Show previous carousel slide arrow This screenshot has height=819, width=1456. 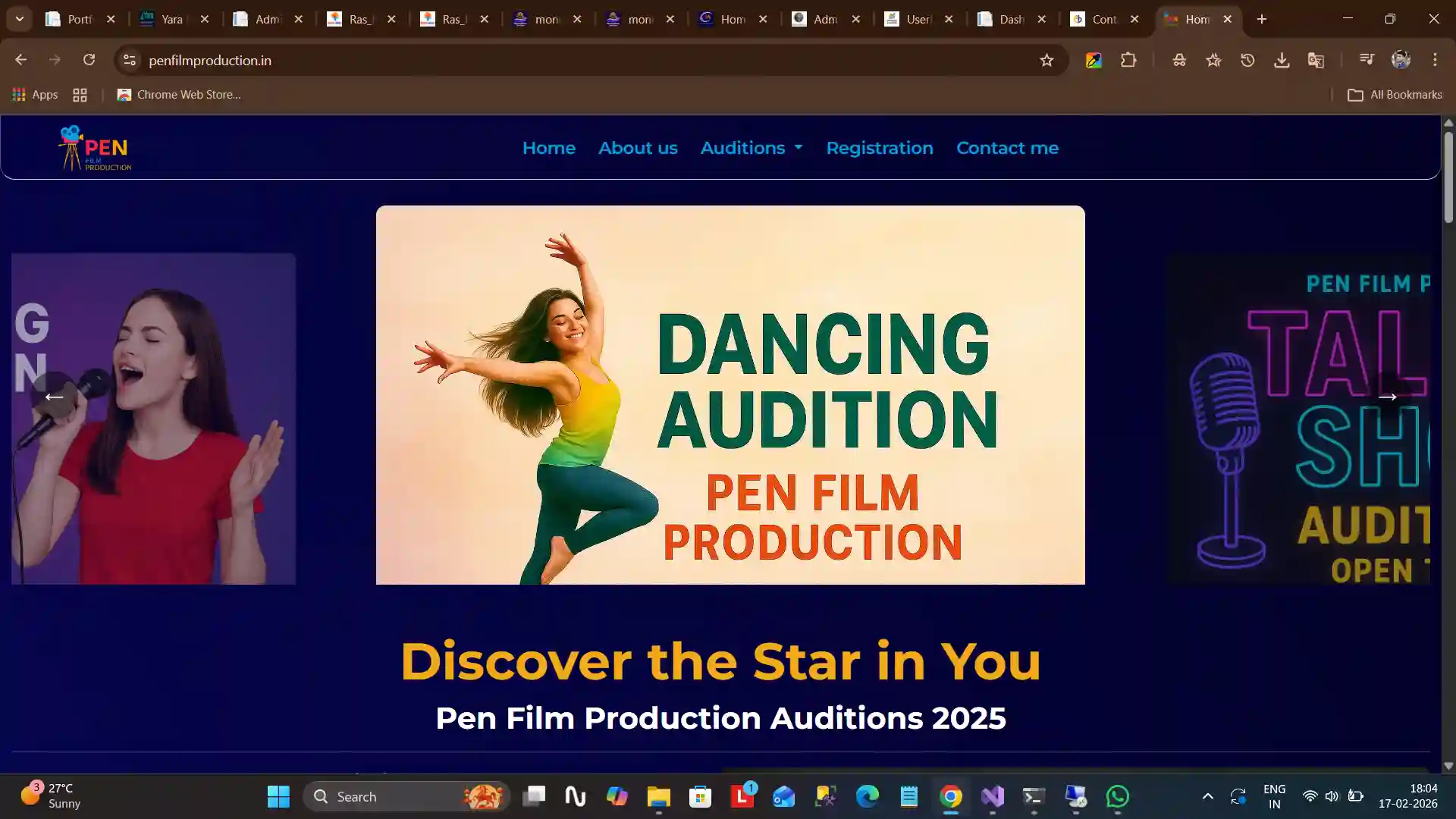pyautogui.click(x=54, y=397)
